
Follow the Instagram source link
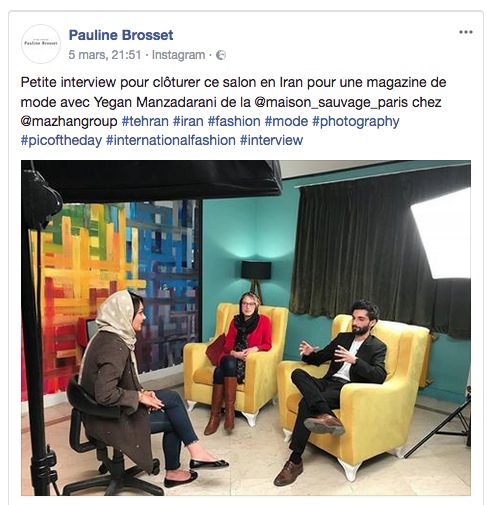178,55
